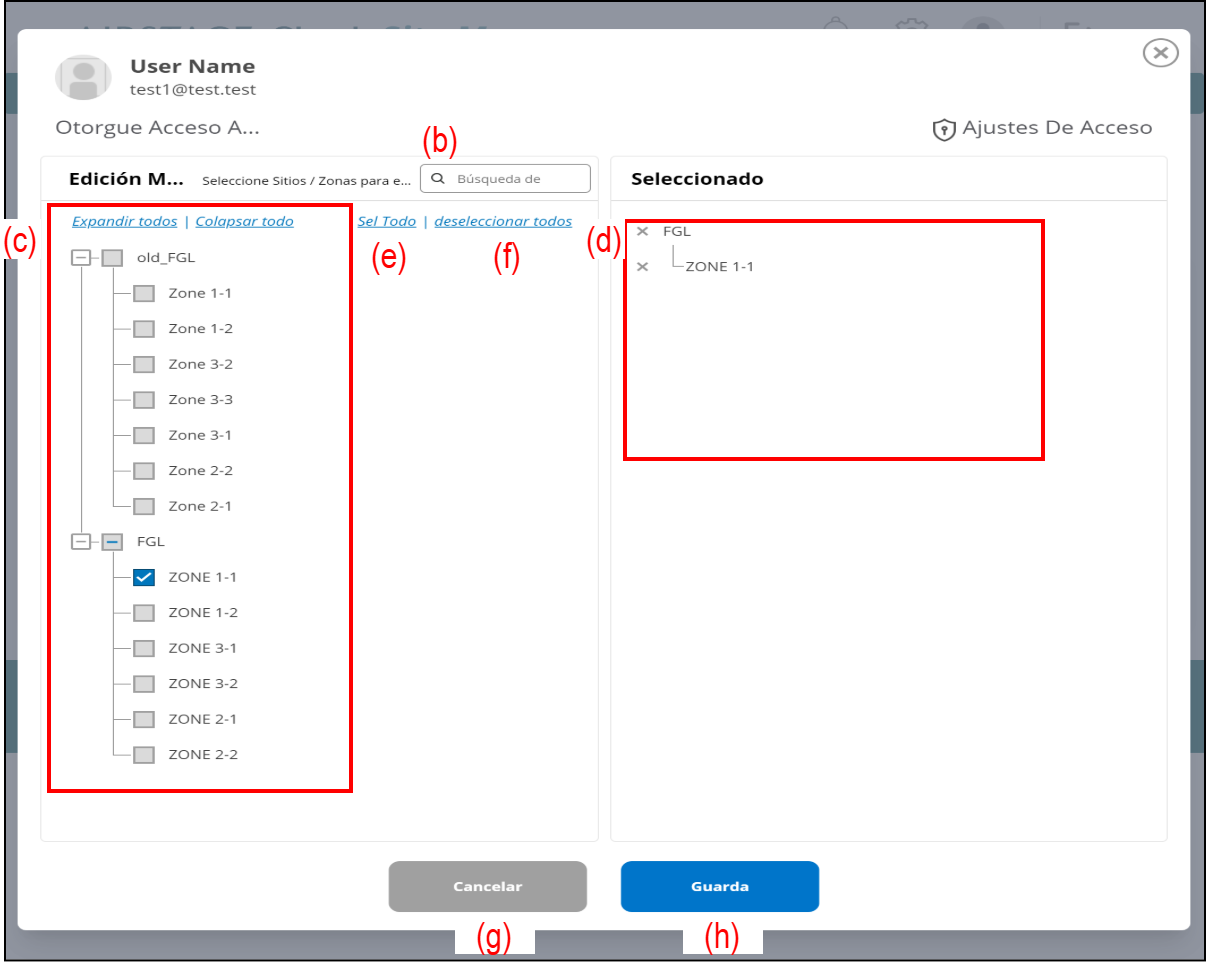This screenshot has width=1206, height=962.
Task: Check the old_FGL site checkbox
Action: click(112, 258)
